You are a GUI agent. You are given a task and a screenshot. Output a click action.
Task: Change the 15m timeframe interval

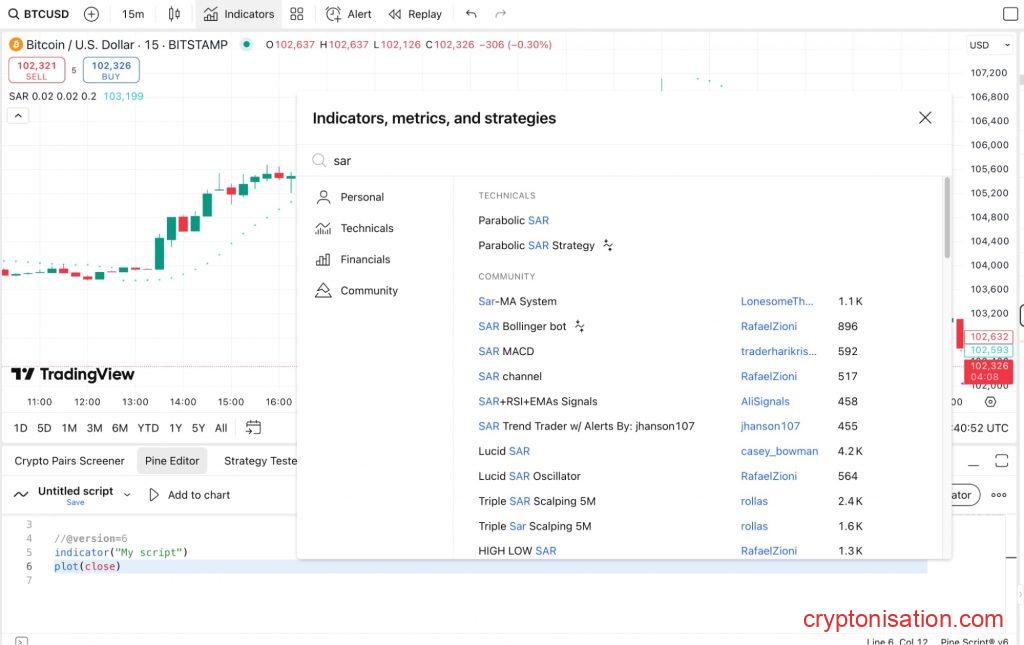[133, 14]
